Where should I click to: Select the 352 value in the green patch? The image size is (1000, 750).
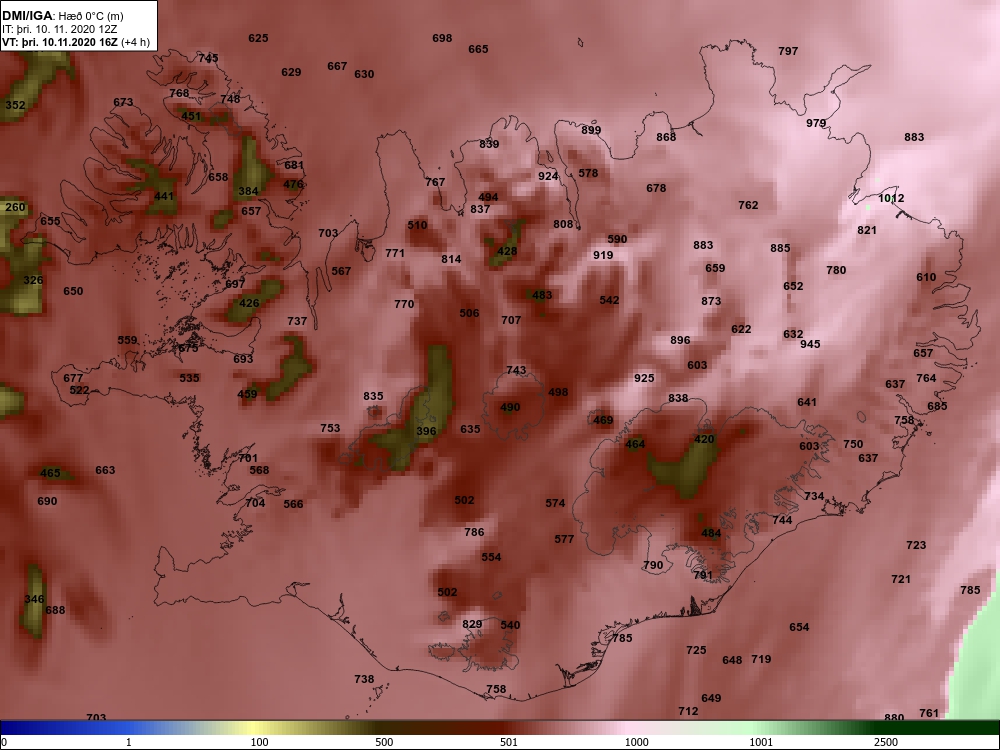15,105
